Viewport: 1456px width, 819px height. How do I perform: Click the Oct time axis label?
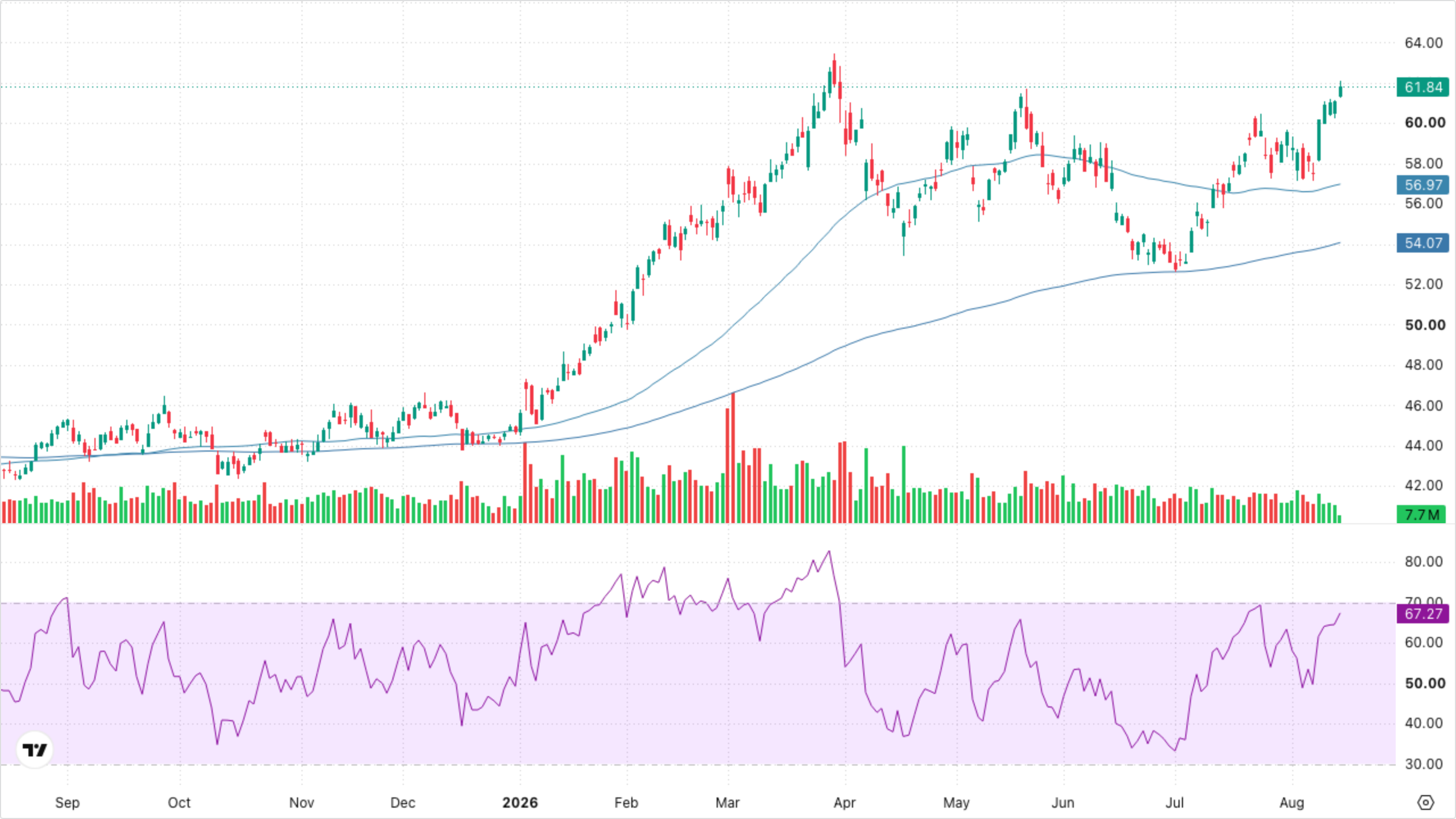(x=179, y=803)
